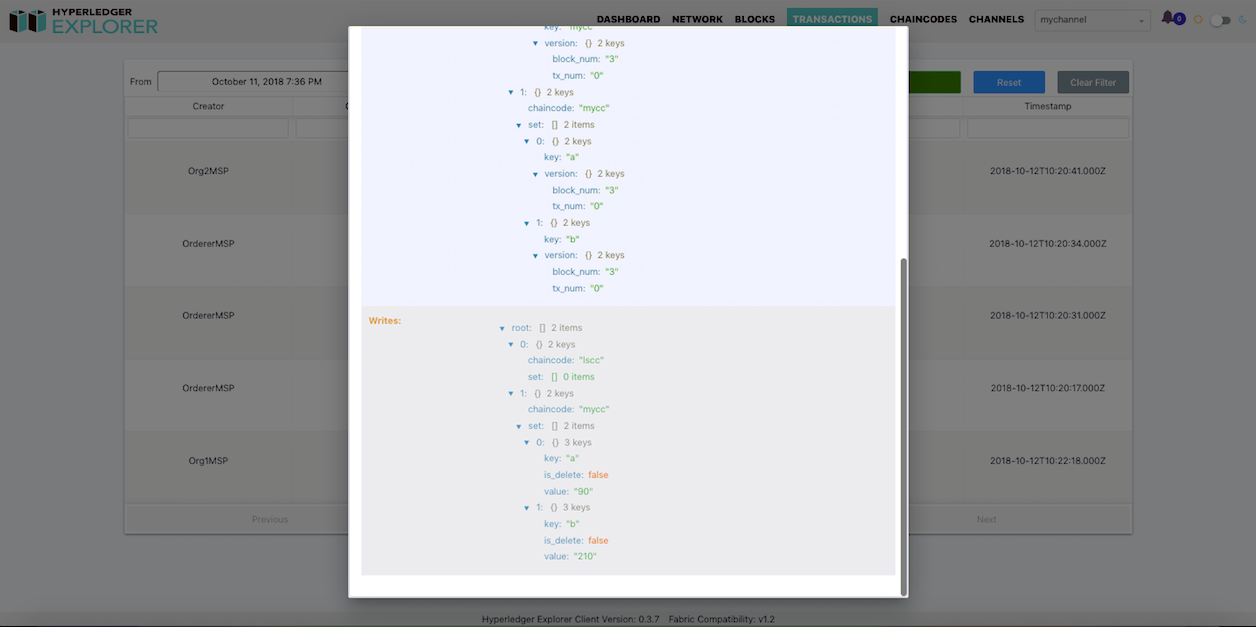View the CHANNELS page
The height and width of the screenshot is (627, 1256).
point(996,18)
